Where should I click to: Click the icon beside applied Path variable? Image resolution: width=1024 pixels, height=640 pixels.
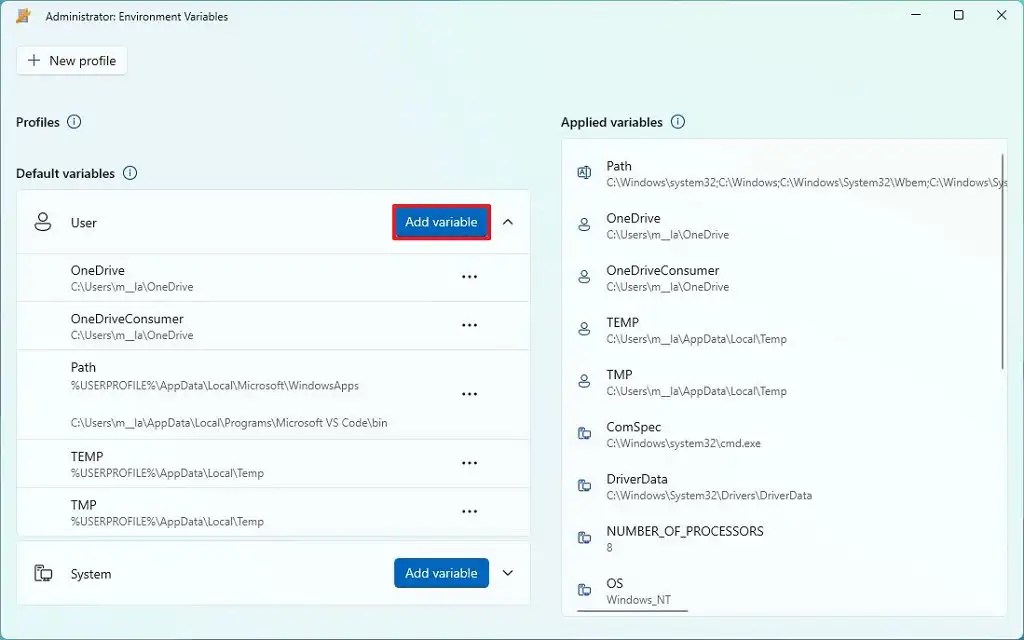(584, 172)
